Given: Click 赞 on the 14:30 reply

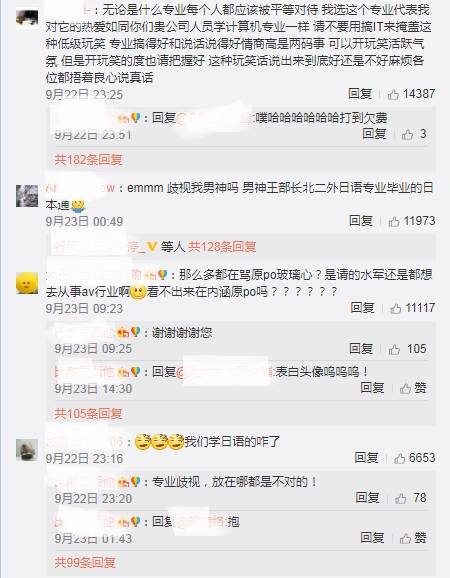Looking at the screenshot, I should (x=413, y=388).
